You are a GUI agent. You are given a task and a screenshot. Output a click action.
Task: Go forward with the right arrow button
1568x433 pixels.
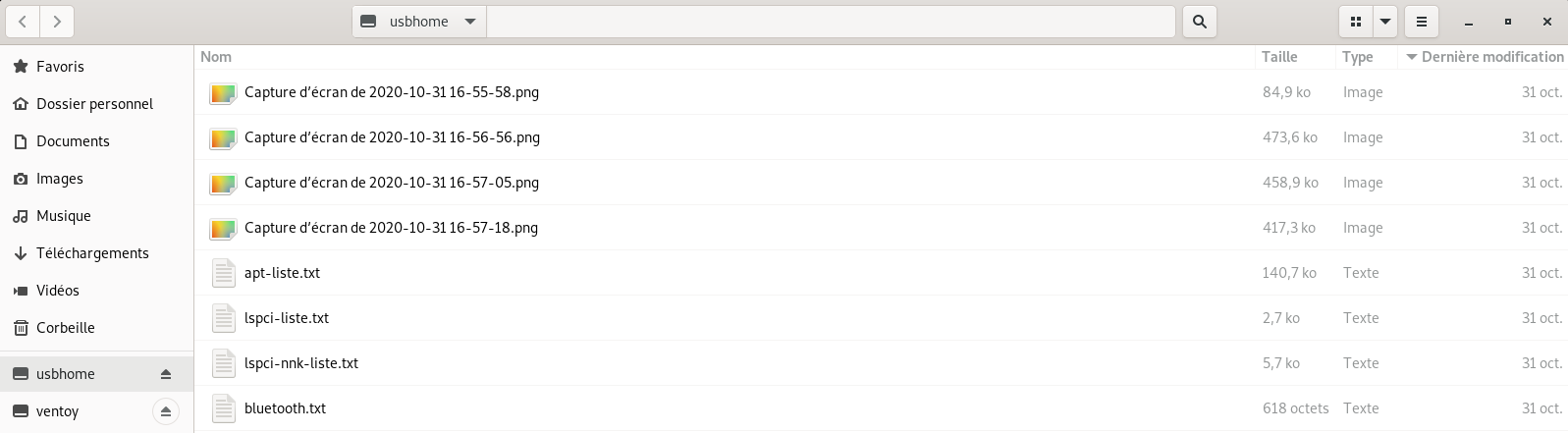(x=57, y=22)
